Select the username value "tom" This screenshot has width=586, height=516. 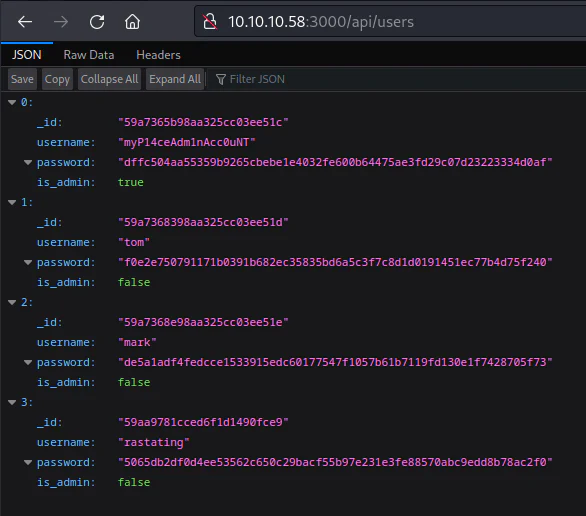pos(134,242)
